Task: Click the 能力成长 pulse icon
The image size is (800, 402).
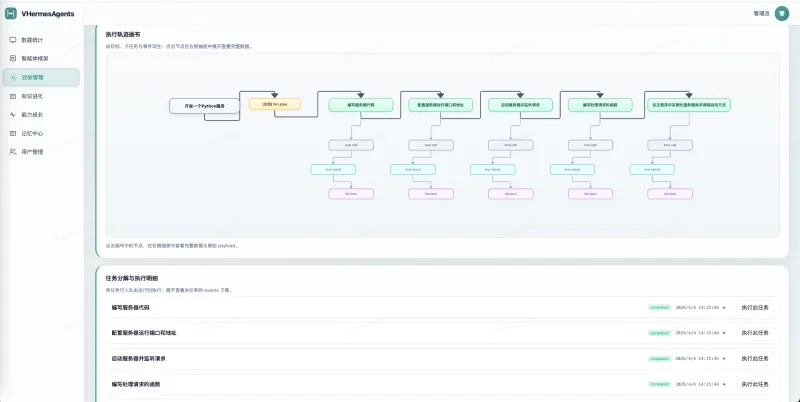Action: 13,115
